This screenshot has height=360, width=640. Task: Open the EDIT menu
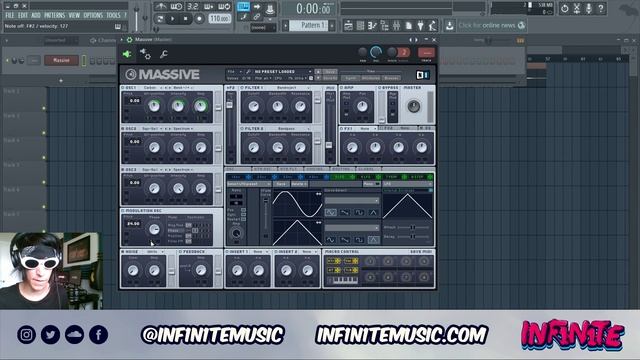click(x=23, y=16)
